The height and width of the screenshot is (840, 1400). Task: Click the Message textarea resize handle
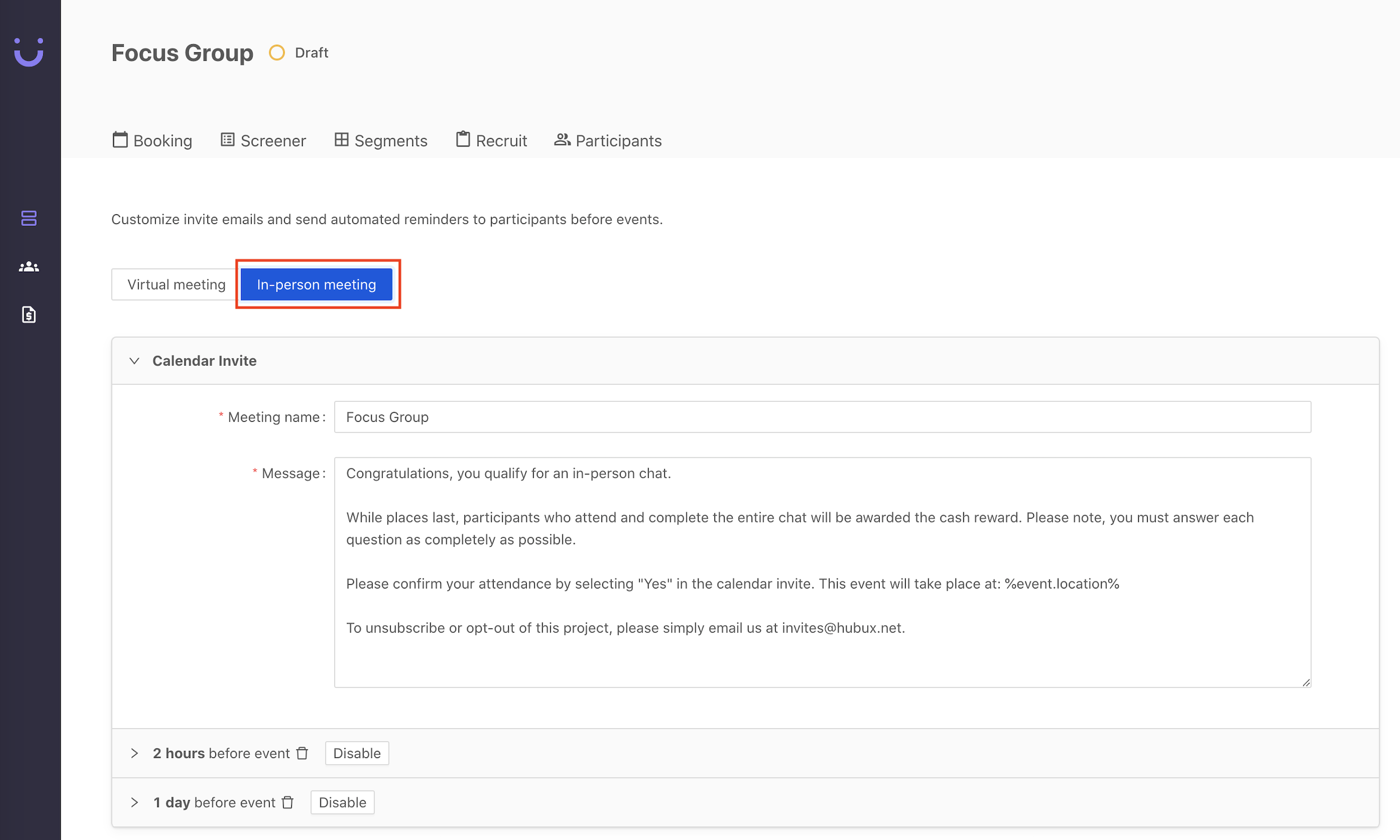tap(1306, 683)
